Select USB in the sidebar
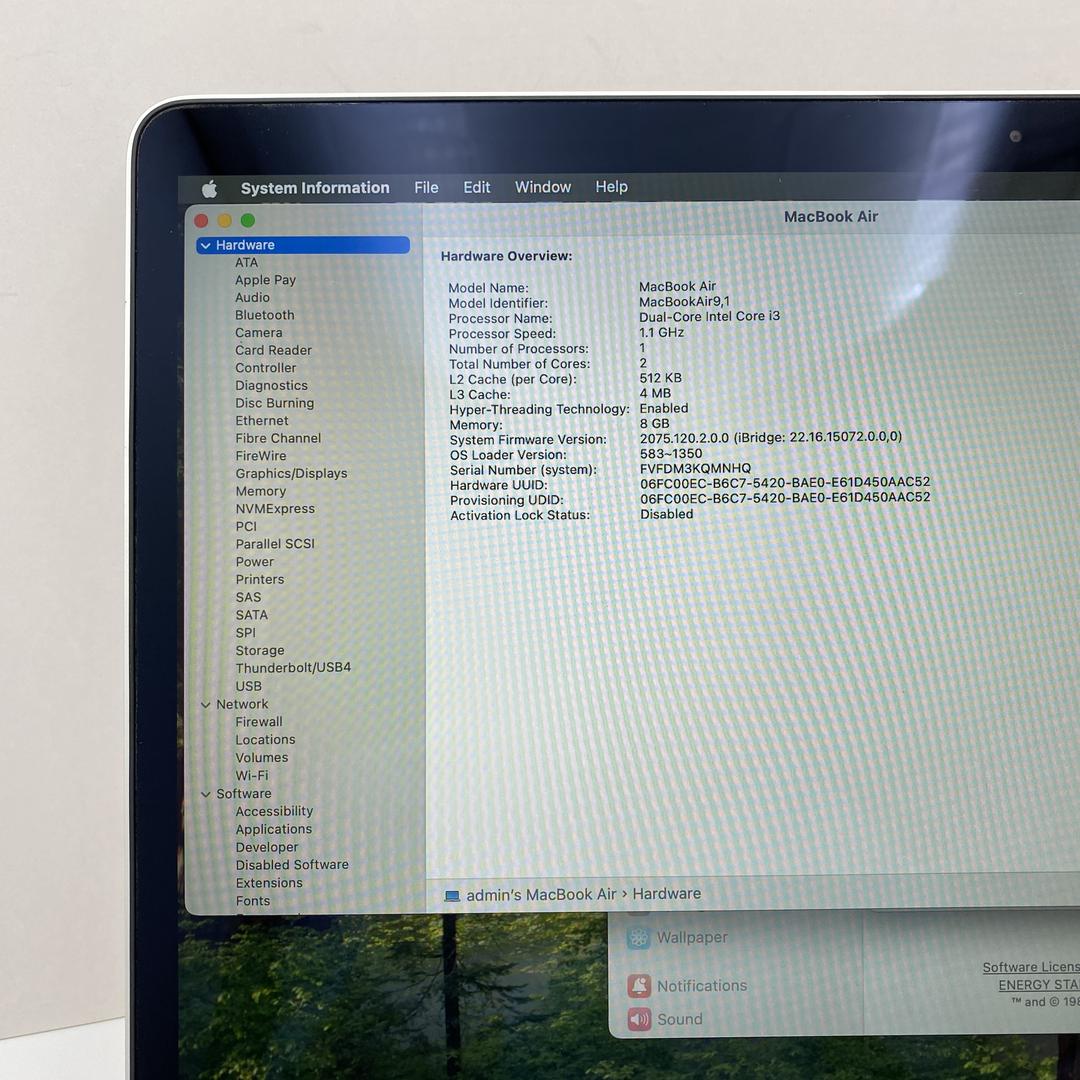 tap(248, 686)
